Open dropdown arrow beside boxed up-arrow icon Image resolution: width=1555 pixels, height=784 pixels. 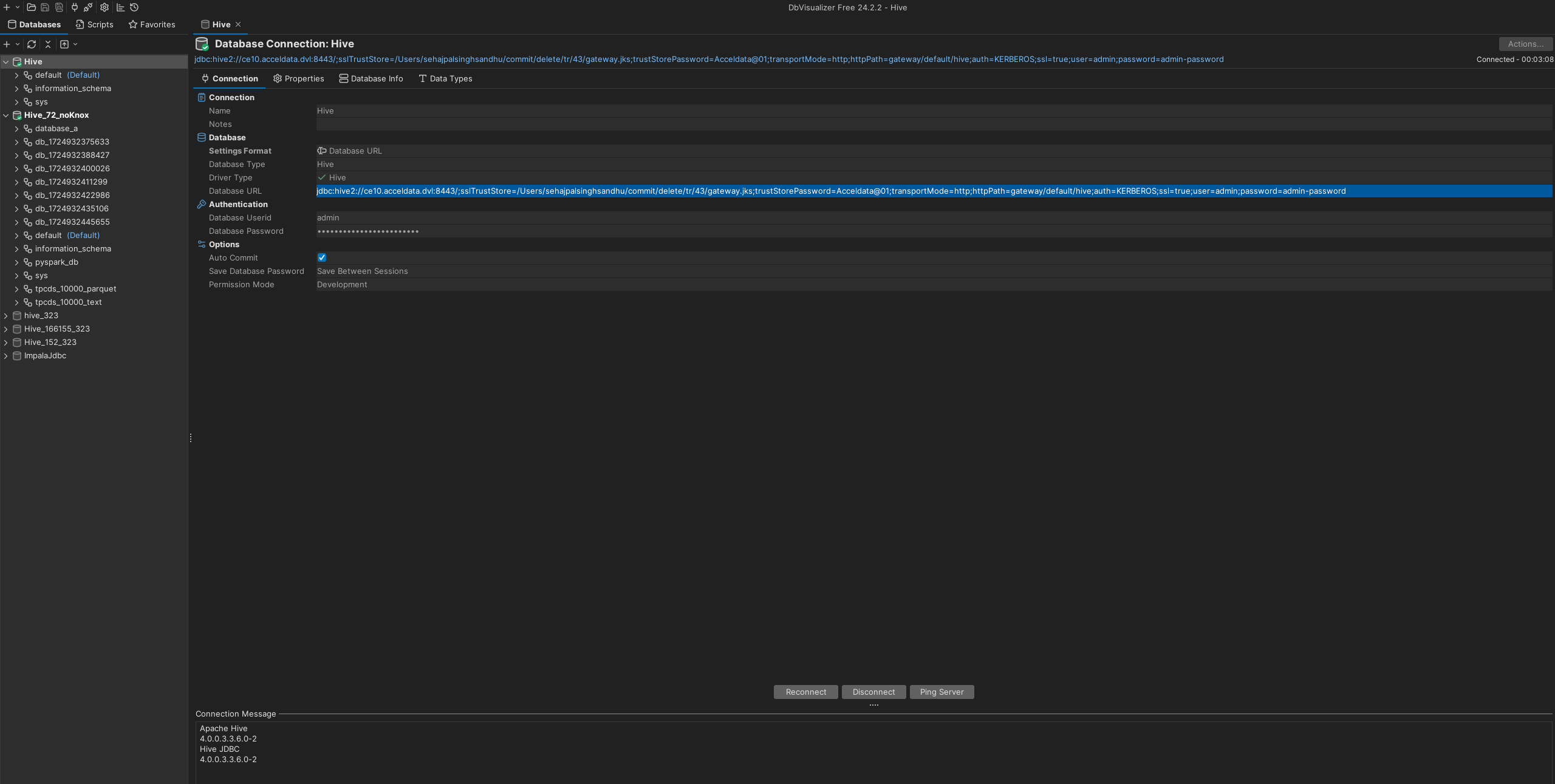[x=75, y=44]
